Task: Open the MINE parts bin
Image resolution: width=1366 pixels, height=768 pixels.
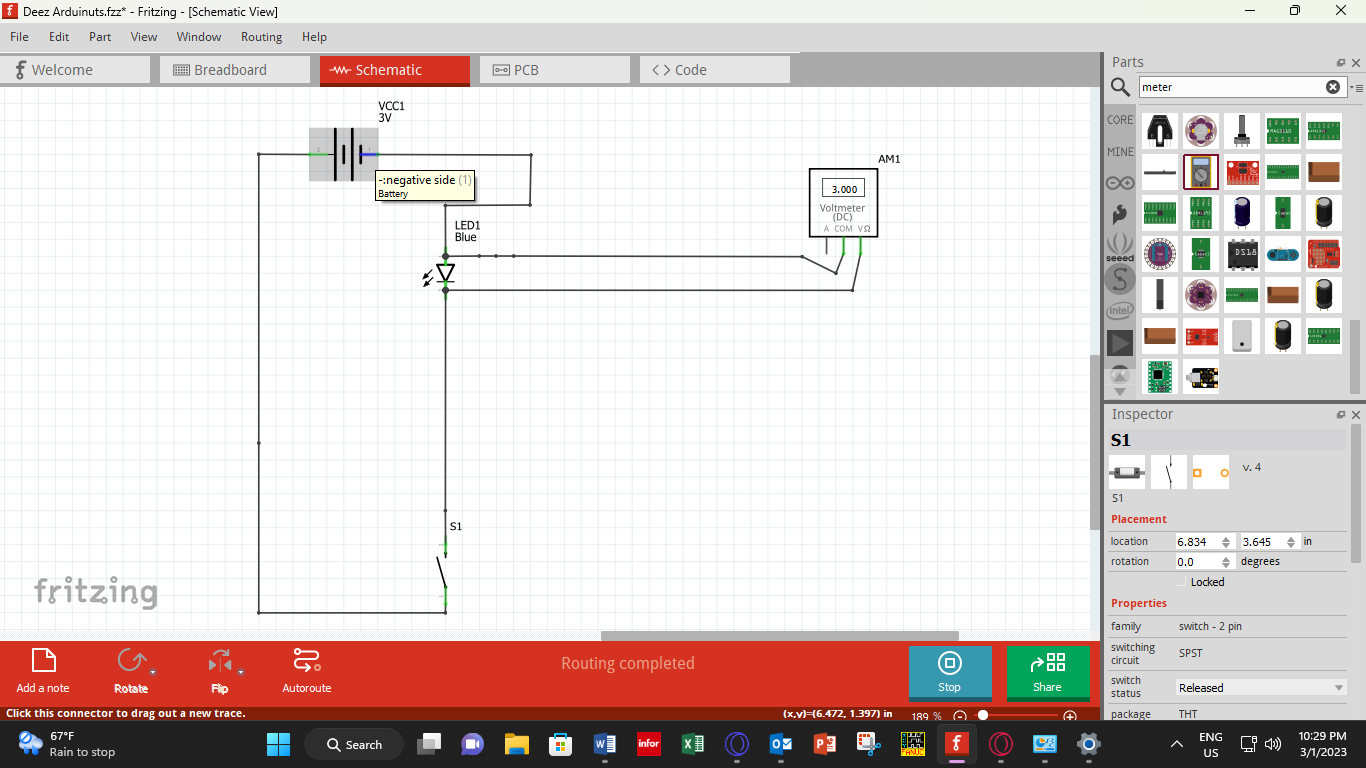Action: pos(1119,151)
